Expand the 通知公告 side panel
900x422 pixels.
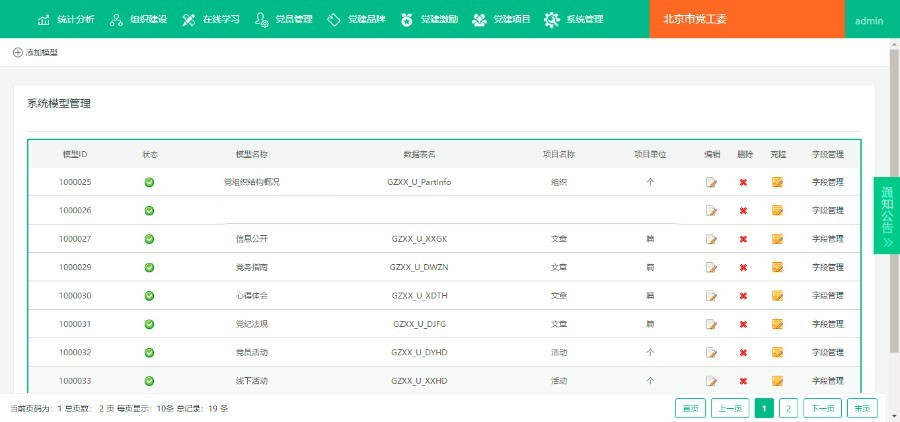tap(887, 215)
